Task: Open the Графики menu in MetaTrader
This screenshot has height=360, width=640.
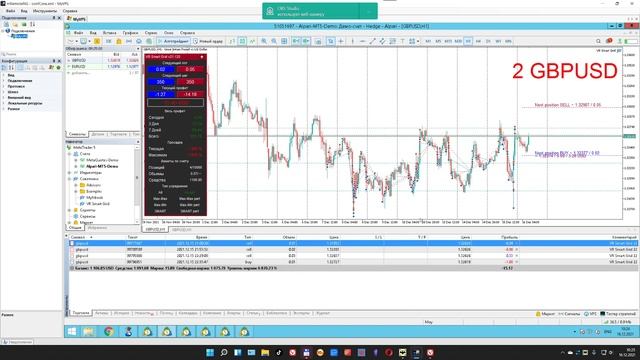Action: (131, 33)
